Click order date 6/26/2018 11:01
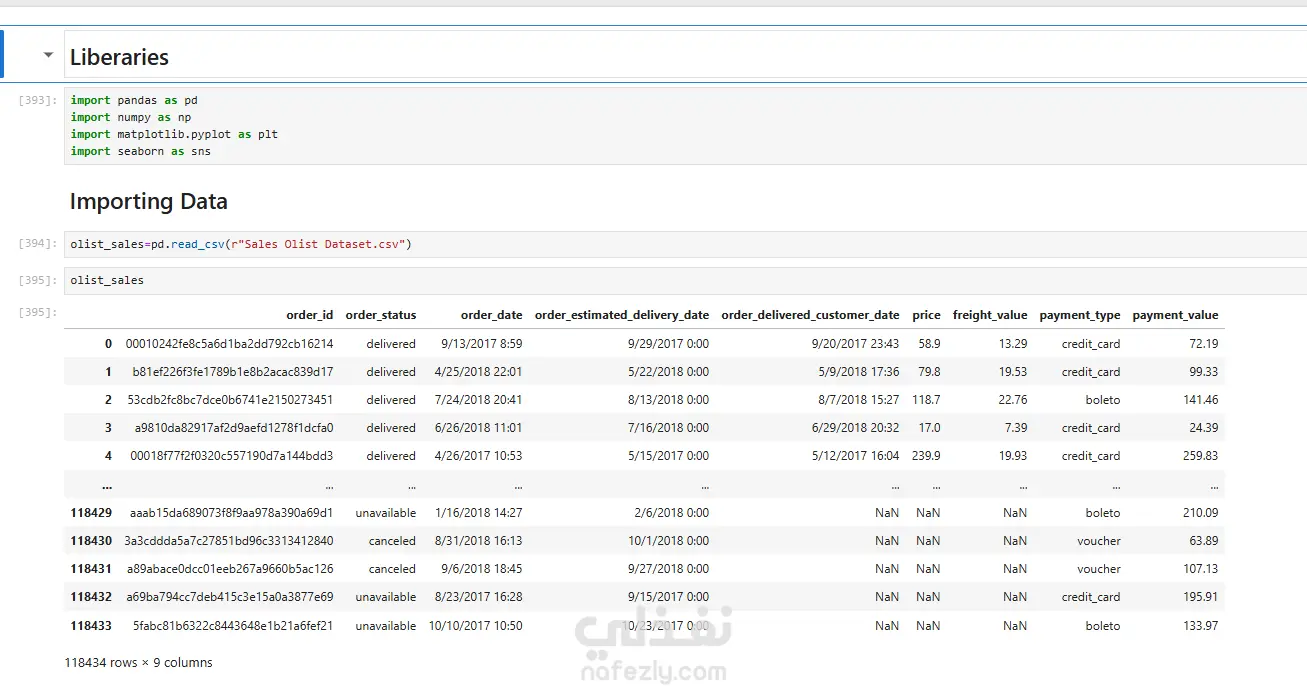Viewport: 1307px width, 686px height. tap(479, 428)
